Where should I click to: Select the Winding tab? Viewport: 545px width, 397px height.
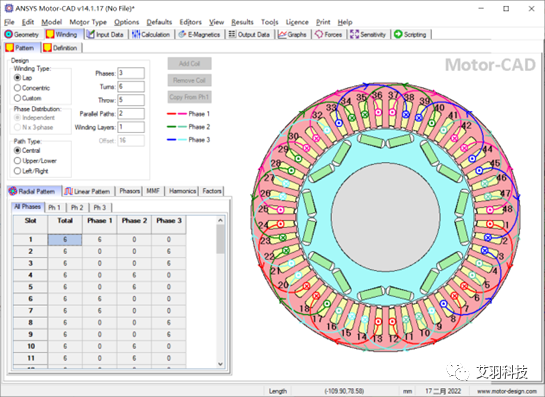(63, 34)
